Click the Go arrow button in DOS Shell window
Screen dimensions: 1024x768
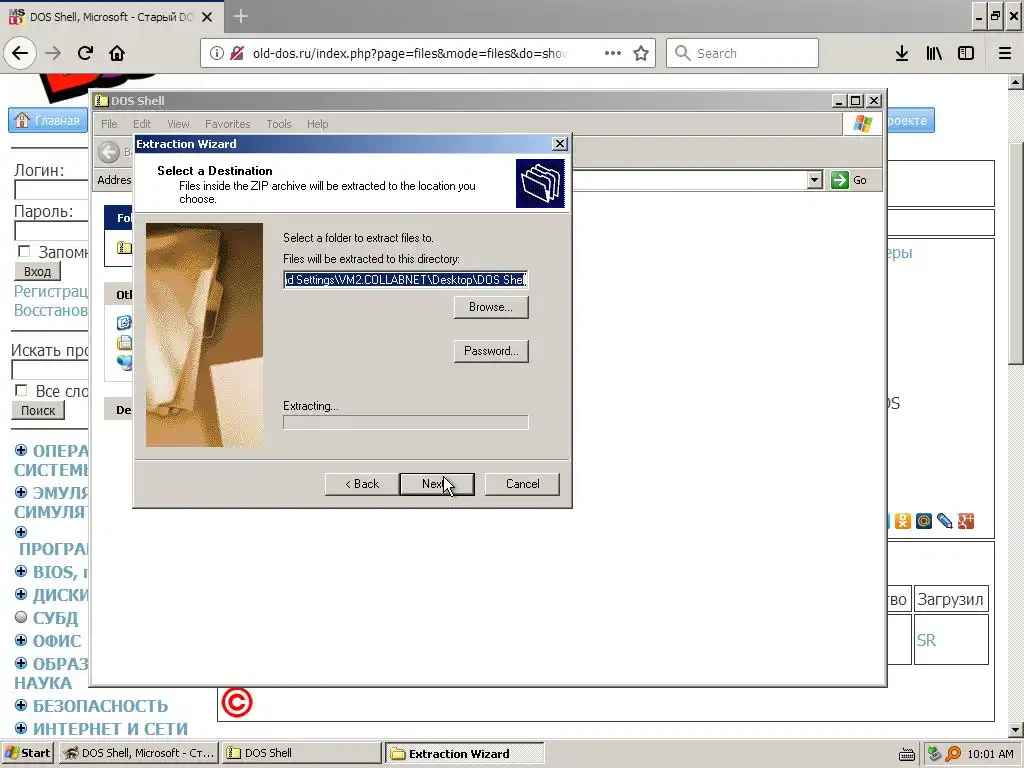pyautogui.click(x=848, y=180)
